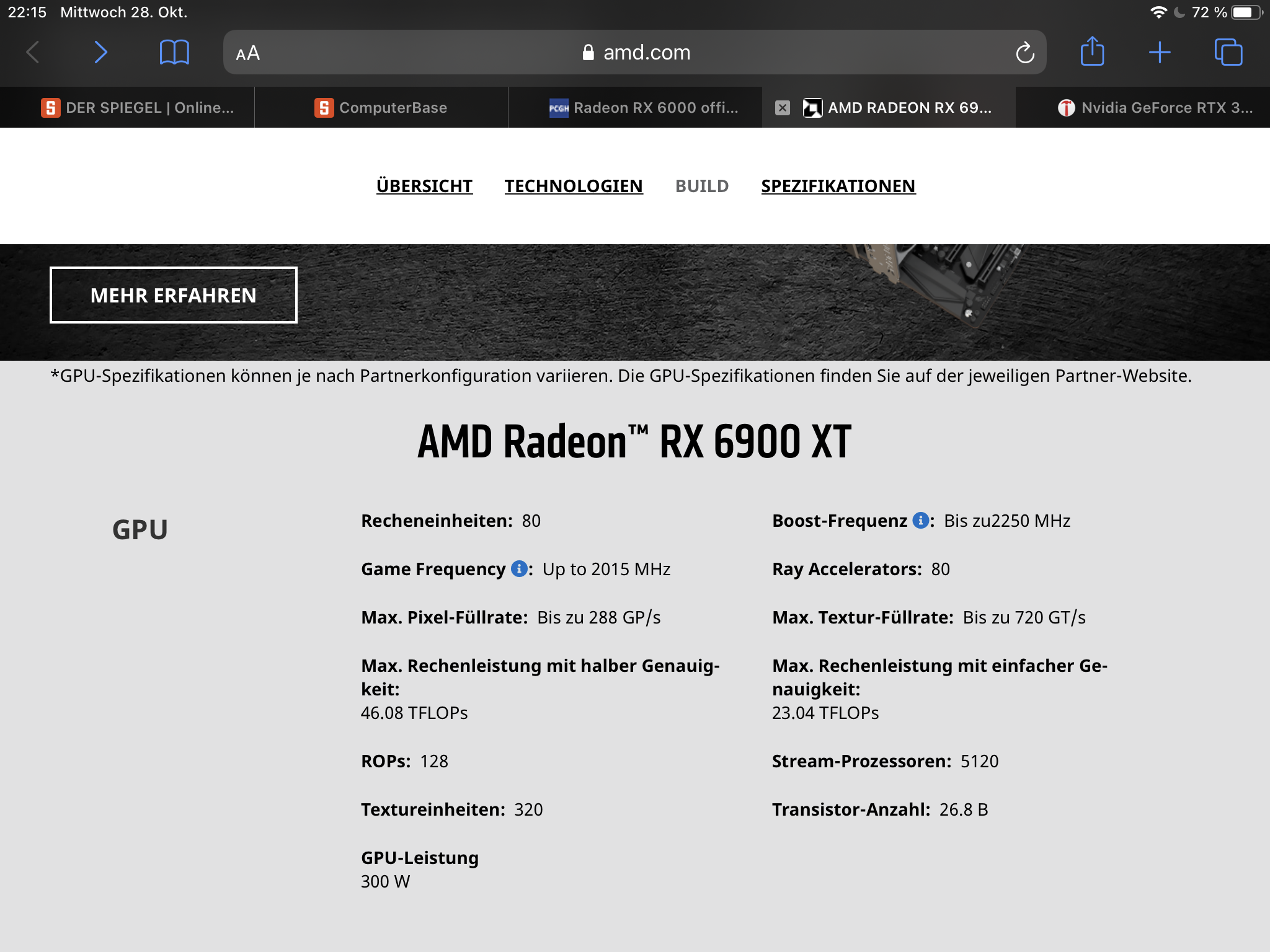The width and height of the screenshot is (1270, 952).
Task: Switch to DER SPIEGEL tab
Action: pos(138,108)
